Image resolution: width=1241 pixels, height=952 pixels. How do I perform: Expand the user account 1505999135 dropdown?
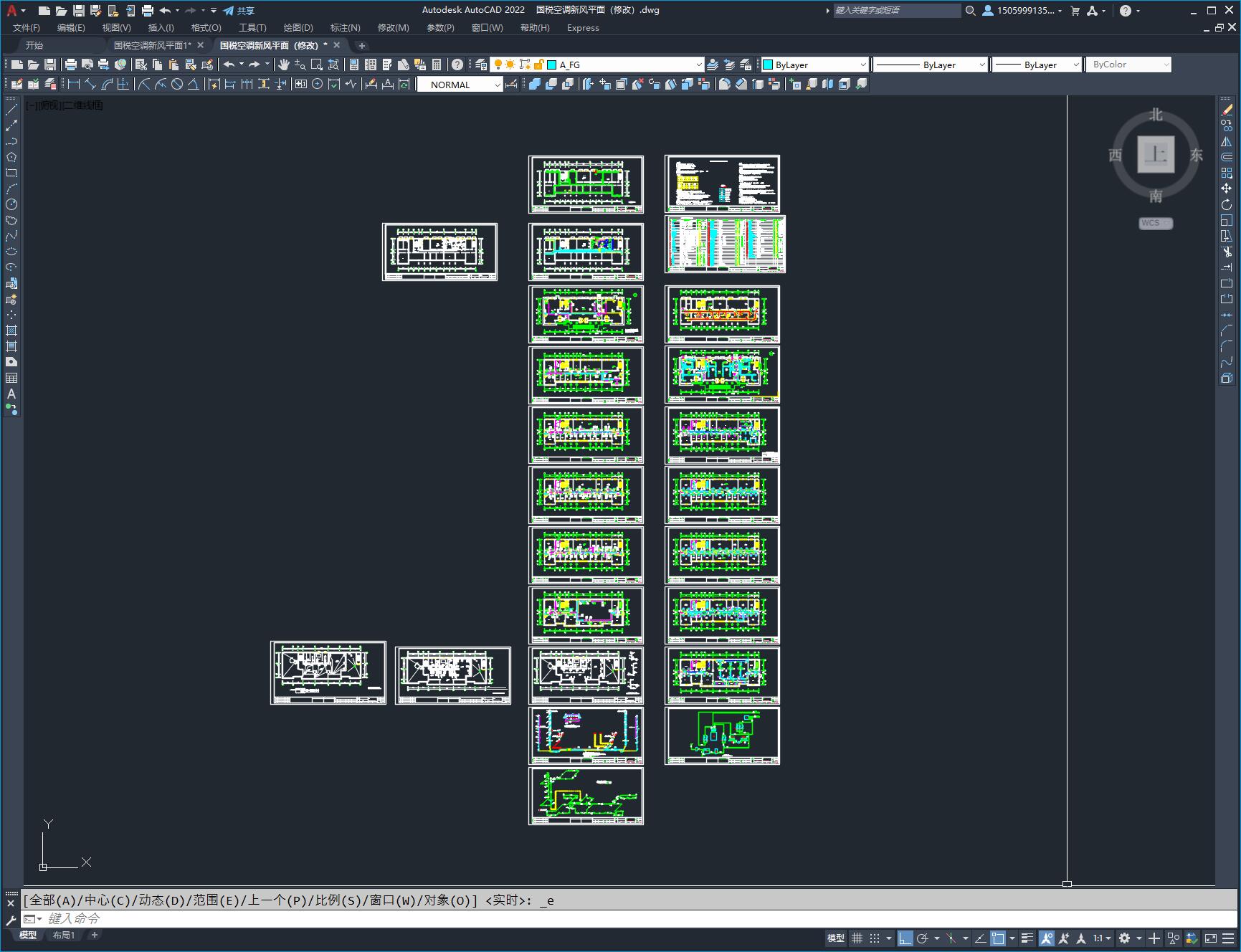(x=1060, y=11)
